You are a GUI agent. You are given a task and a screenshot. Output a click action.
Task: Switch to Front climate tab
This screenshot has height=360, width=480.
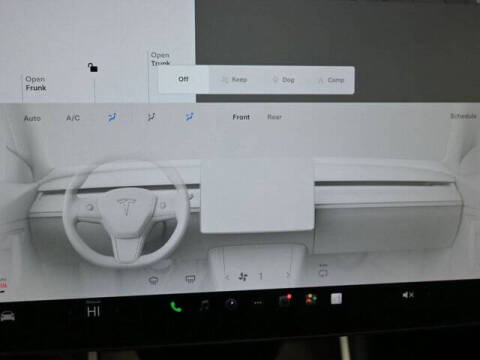click(241, 117)
